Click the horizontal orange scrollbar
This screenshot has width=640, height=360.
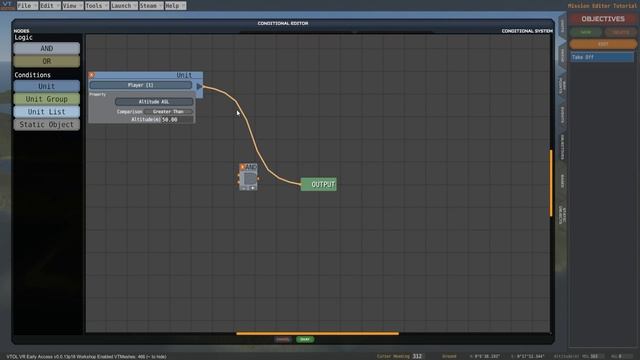click(318, 333)
